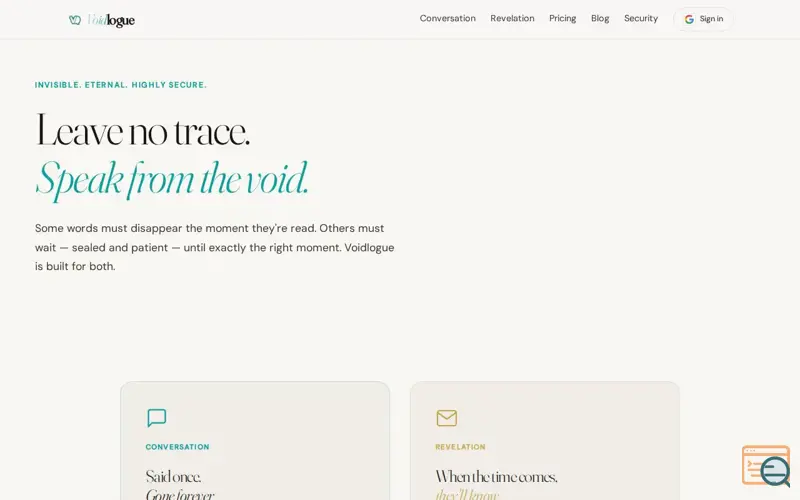This screenshot has width=800, height=500.
Task: Open the Revelation nav link
Action: tap(512, 18)
